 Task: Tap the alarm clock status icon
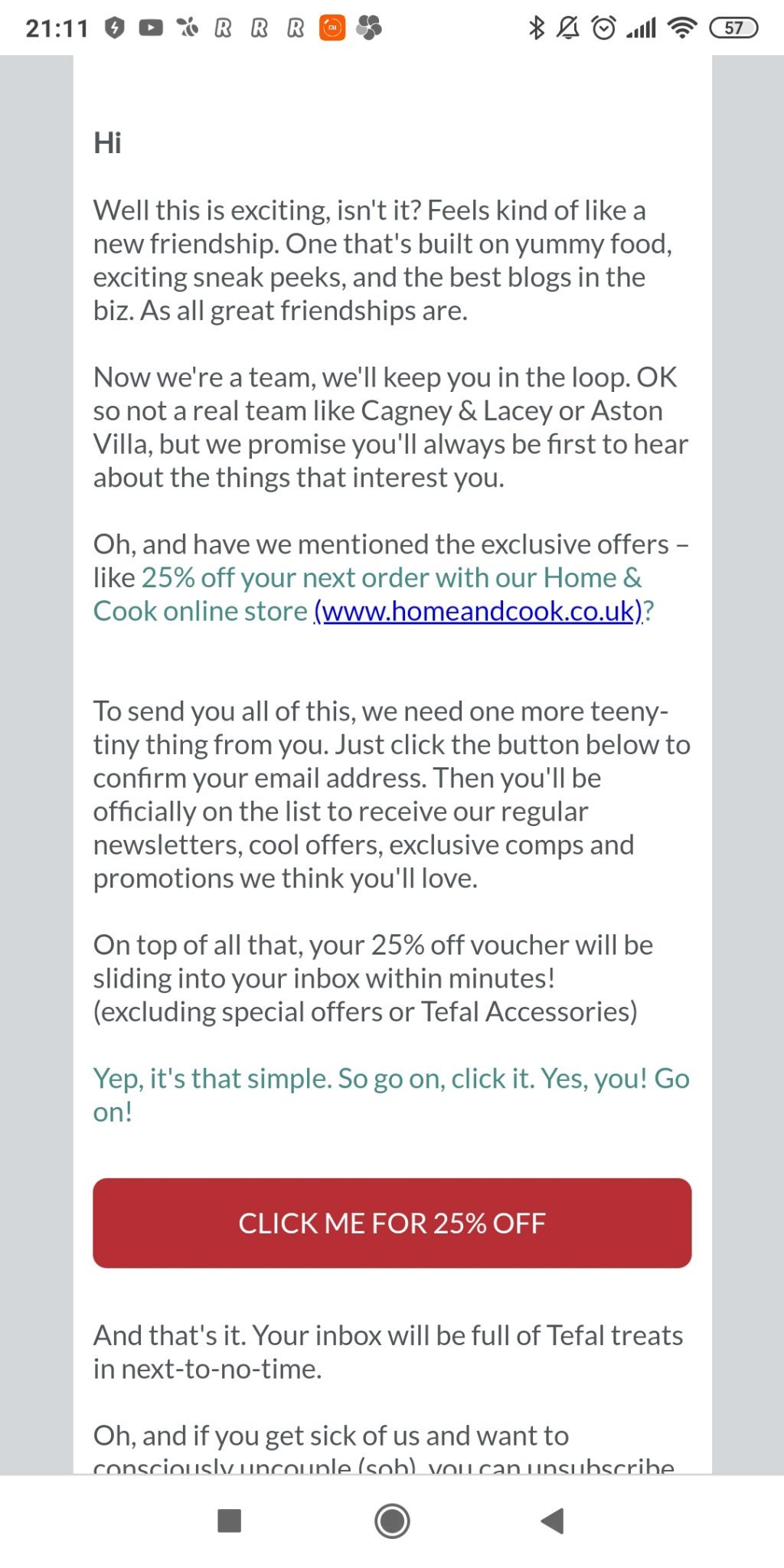(604, 28)
